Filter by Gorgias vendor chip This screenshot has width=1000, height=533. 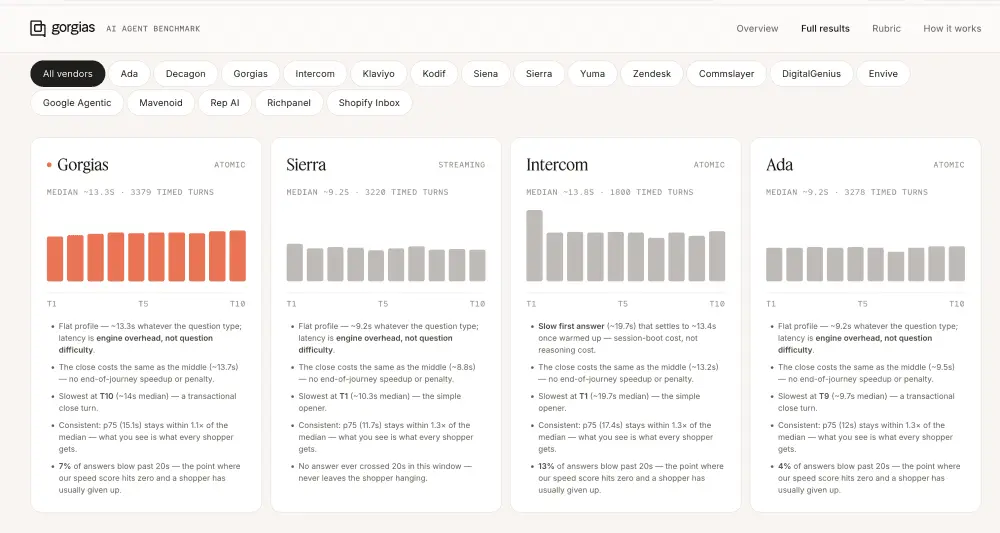tap(251, 74)
